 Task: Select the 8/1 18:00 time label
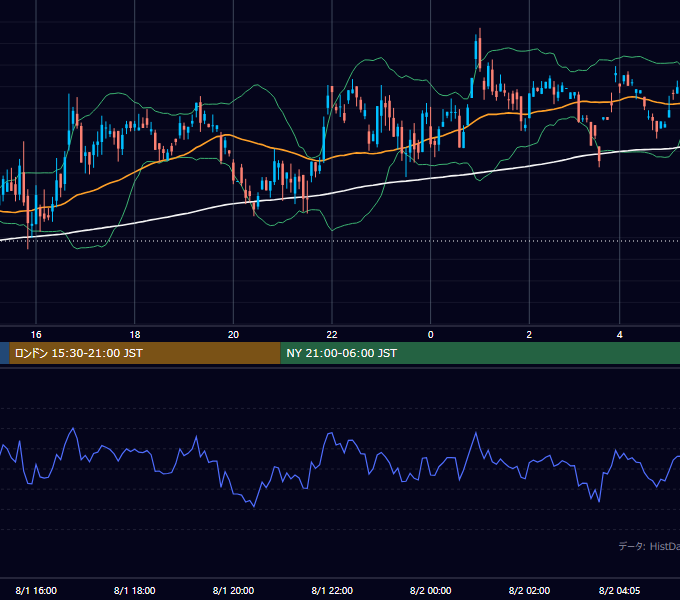click(134, 590)
